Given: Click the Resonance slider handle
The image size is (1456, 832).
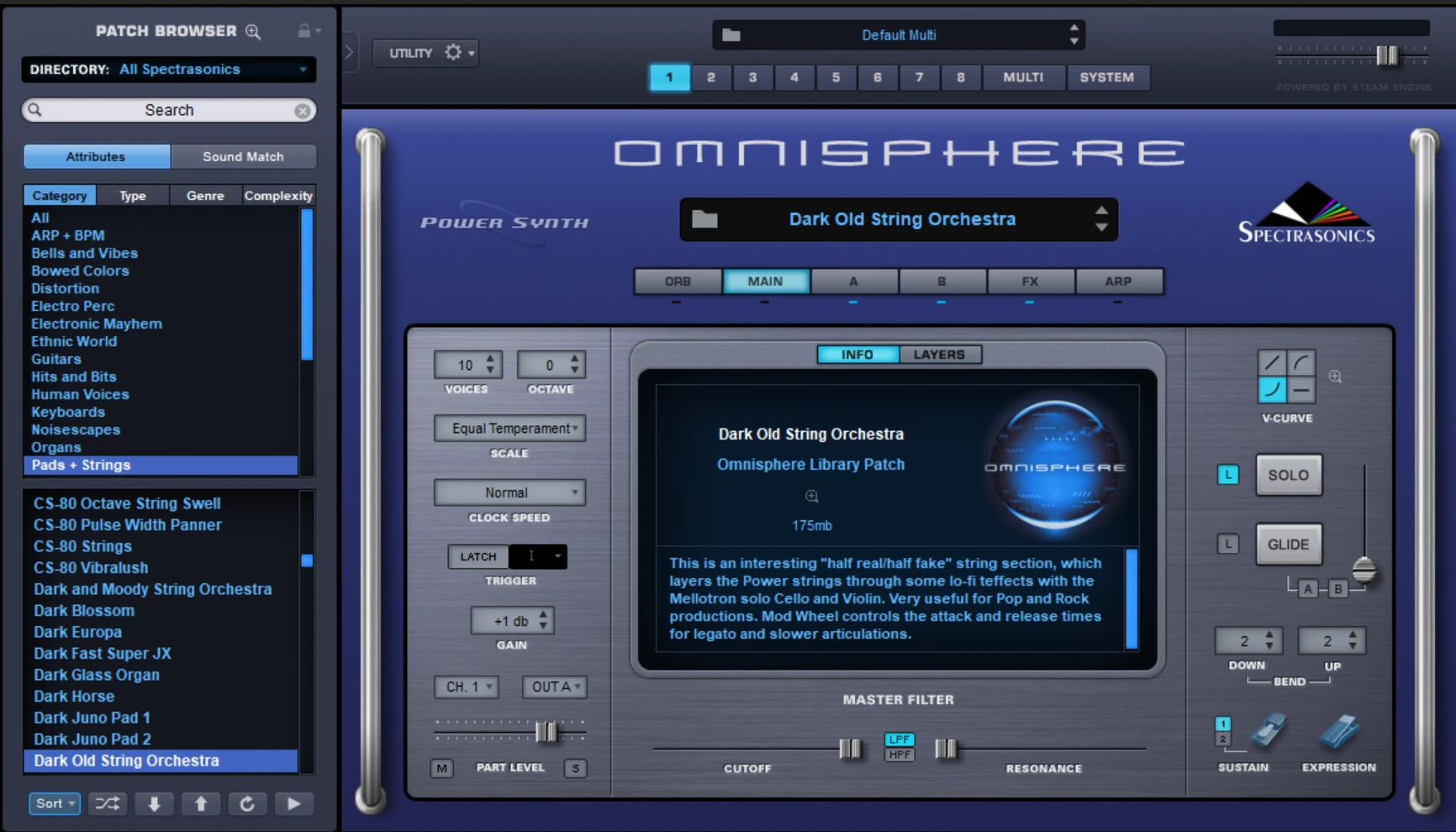Looking at the screenshot, I should (946, 749).
